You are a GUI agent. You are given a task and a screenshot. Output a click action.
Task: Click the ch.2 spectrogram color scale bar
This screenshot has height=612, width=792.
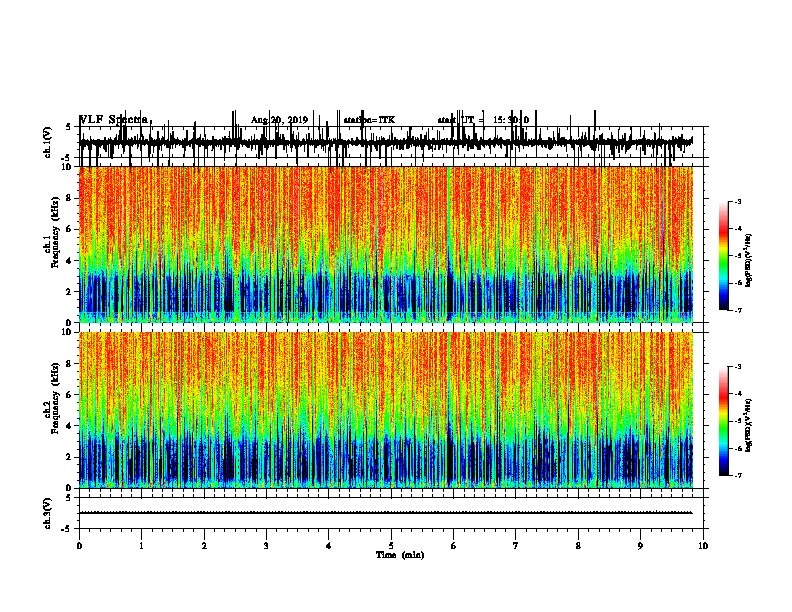click(724, 421)
